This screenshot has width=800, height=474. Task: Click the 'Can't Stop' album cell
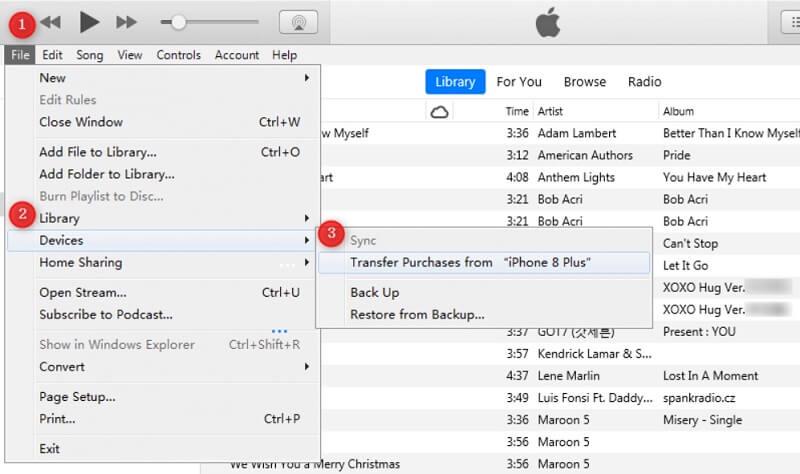[x=690, y=243]
